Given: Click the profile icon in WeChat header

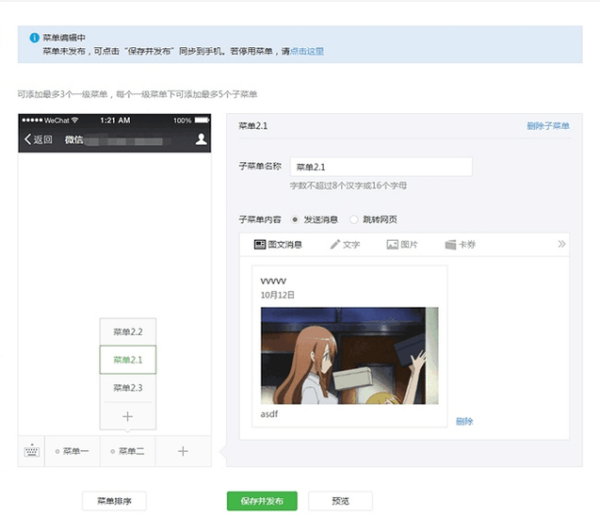Looking at the screenshot, I should [201, 140].
